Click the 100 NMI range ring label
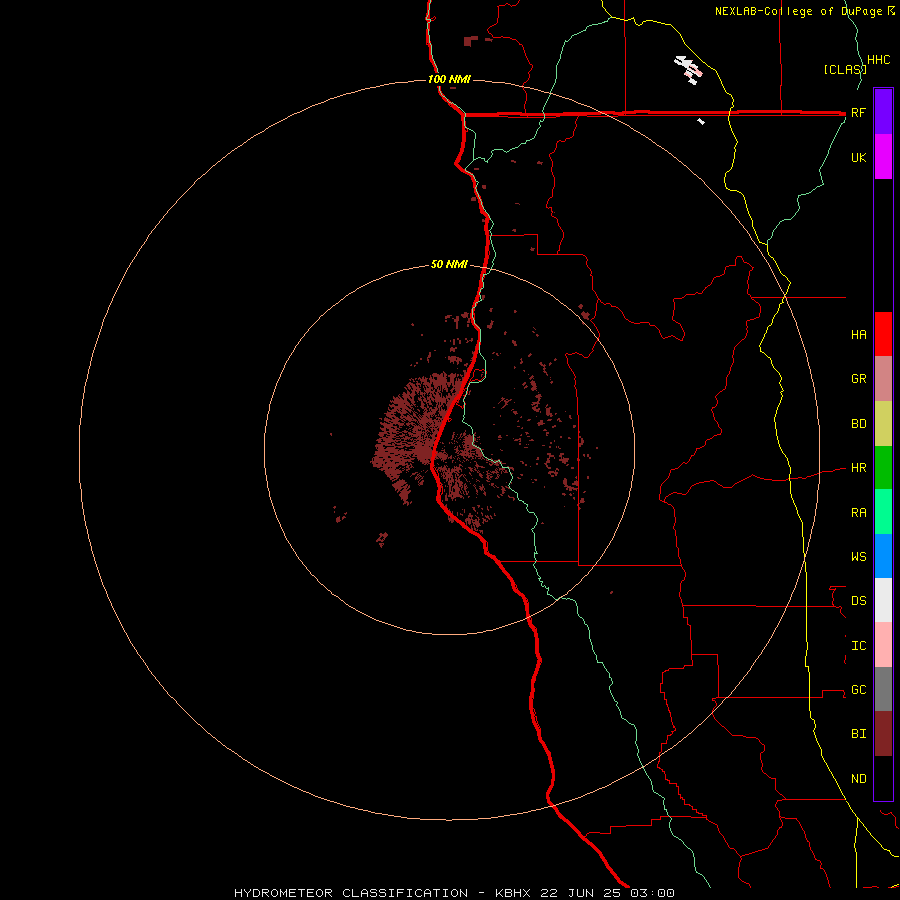 click(x=449, y=79)
